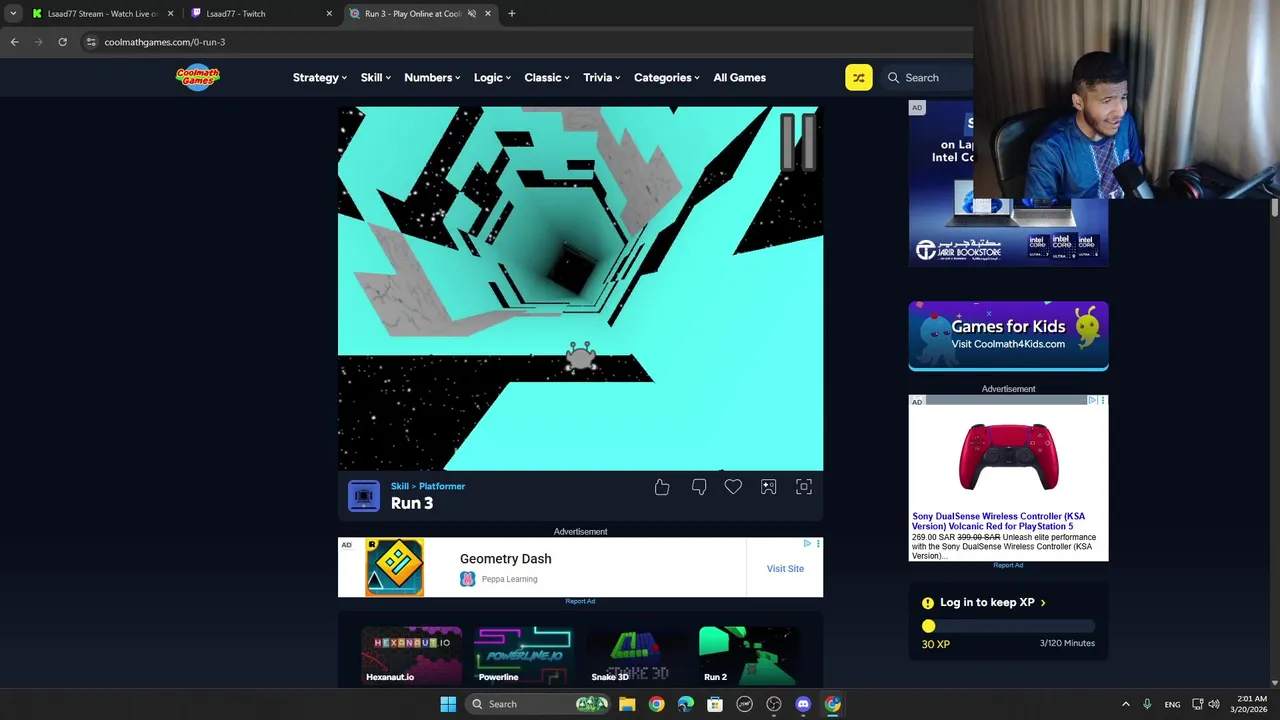Click the Run 3 game logo icon
The width and height of the screenshot is (1280, 720).
click(x=364, y=496)
